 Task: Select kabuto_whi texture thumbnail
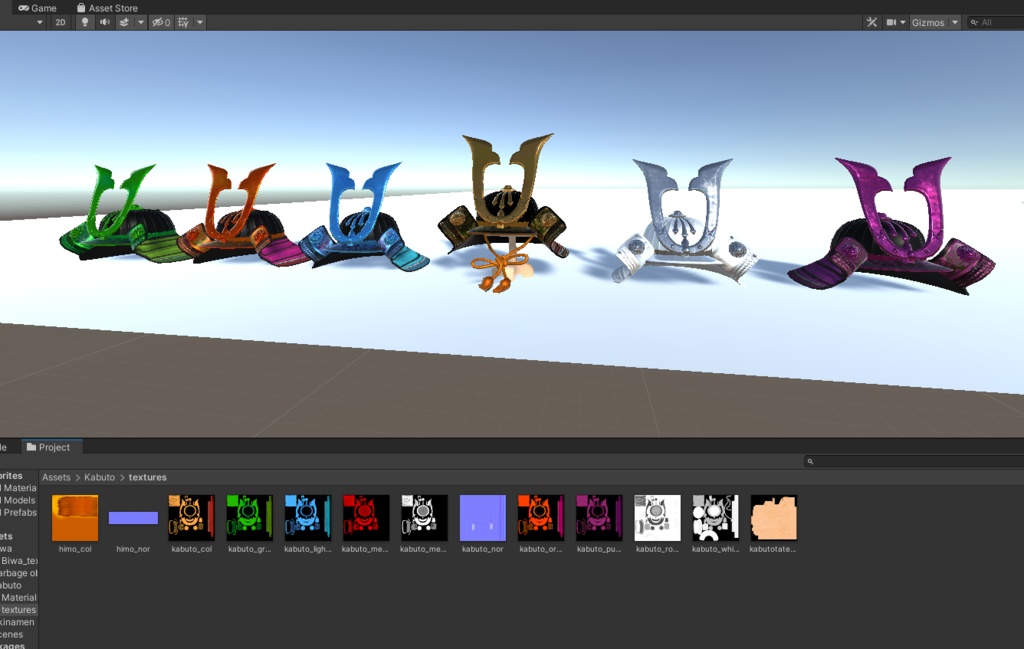click(x=715, y=518)
